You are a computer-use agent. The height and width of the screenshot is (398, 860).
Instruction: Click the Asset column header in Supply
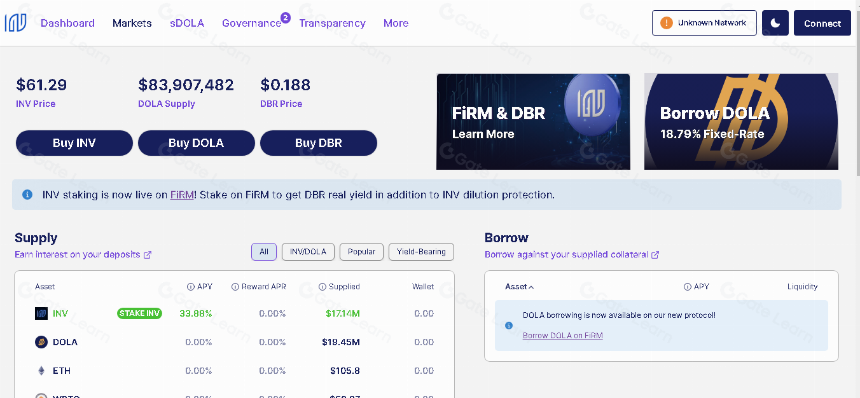pos(45,287)
